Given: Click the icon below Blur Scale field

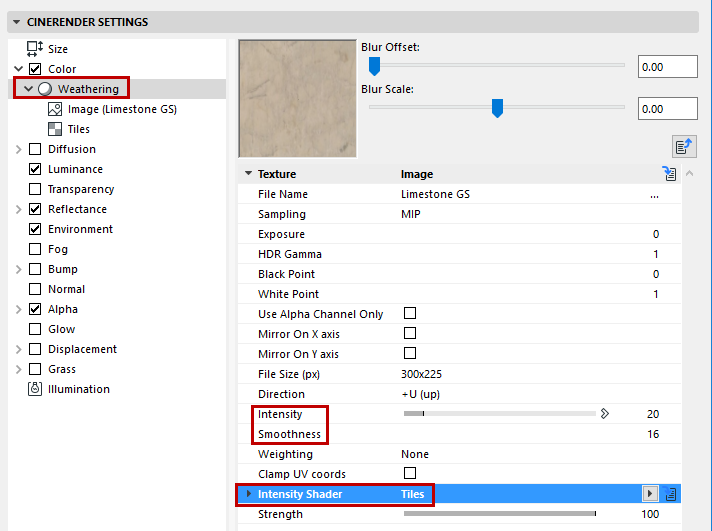Looking at the screenshot, I should (684, 146).
